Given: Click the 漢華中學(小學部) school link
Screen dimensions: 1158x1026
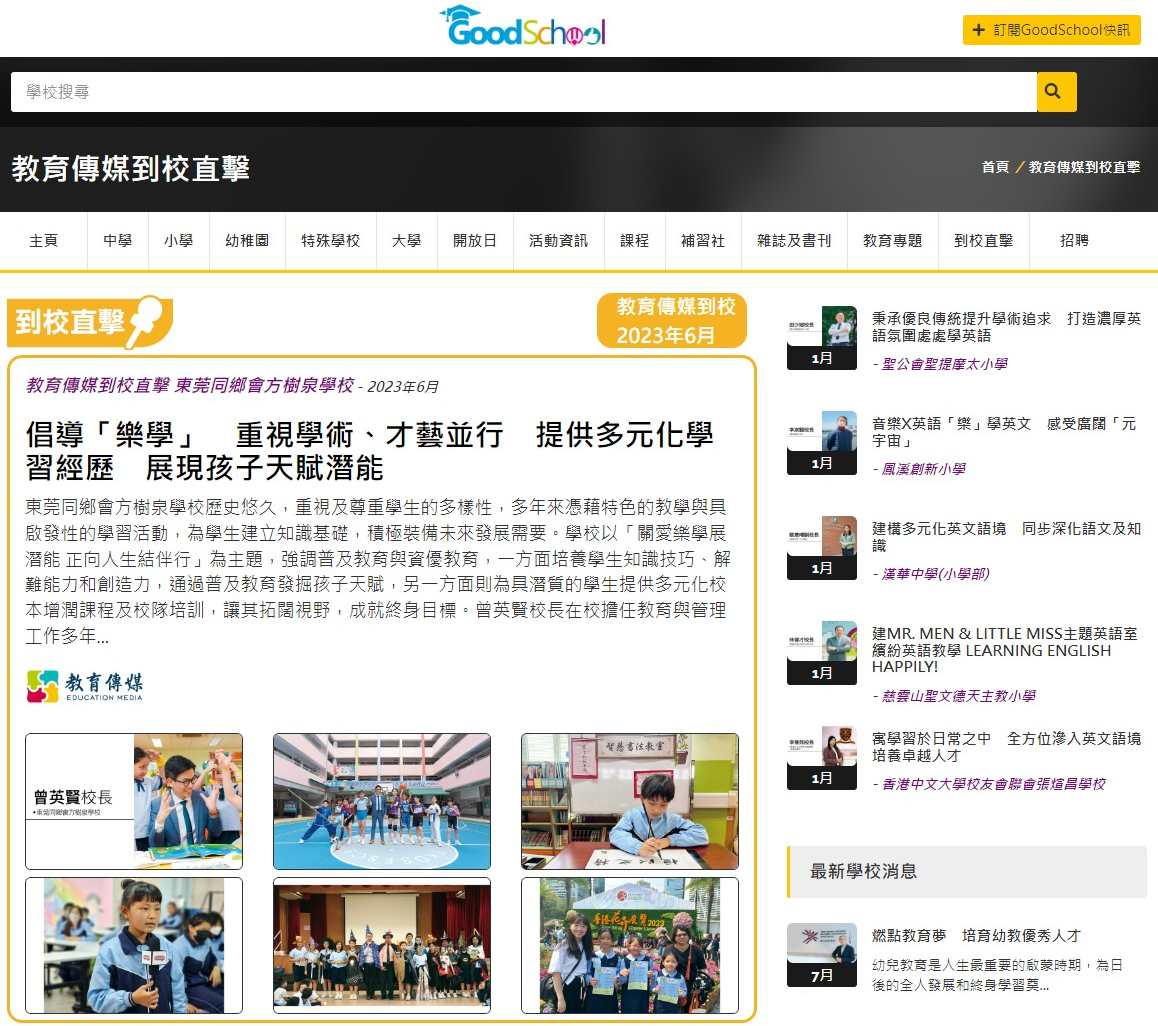Looking at the screenshot, I should [x=936, y=574].
